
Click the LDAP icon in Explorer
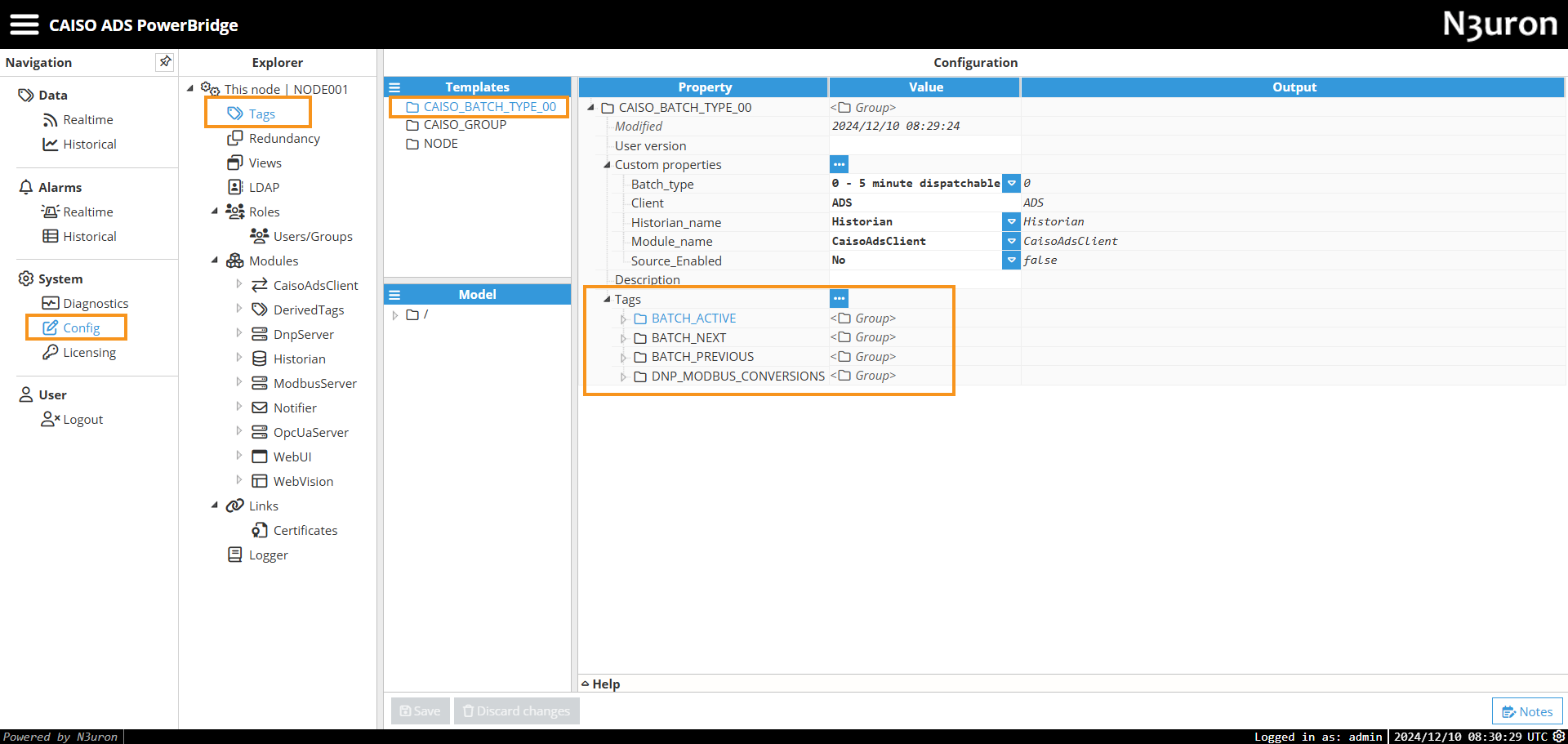click(x=235, y=187)
